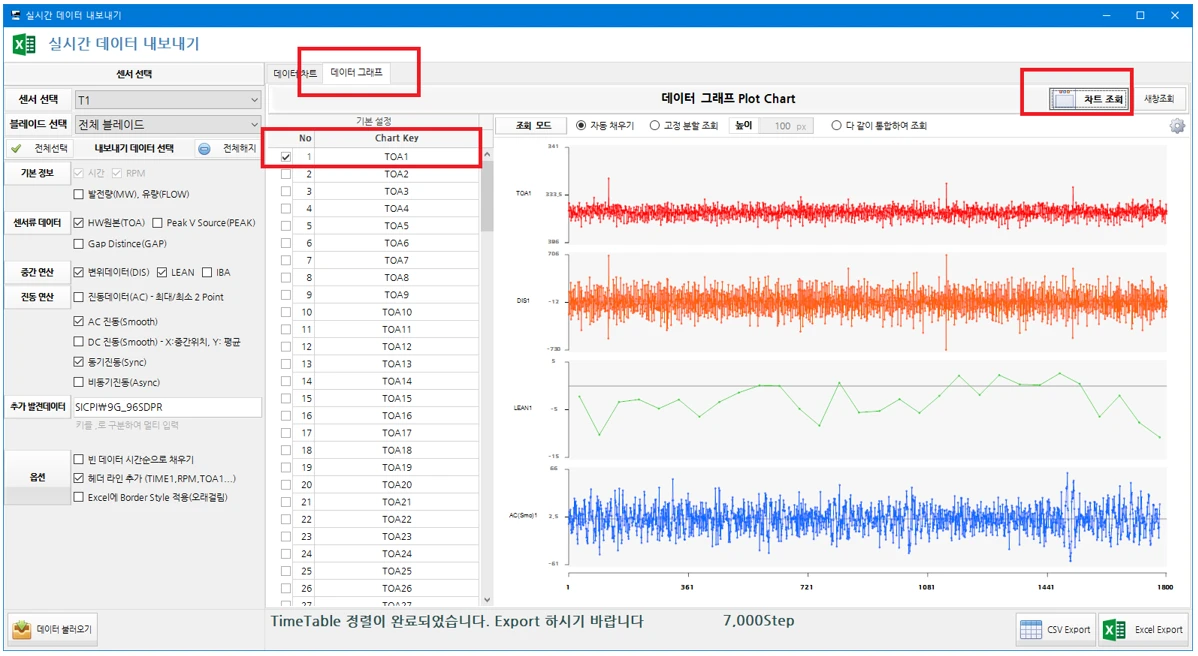Select the 고정 분할 조회 radio button

pyautogui.click(x=655, y=126)
